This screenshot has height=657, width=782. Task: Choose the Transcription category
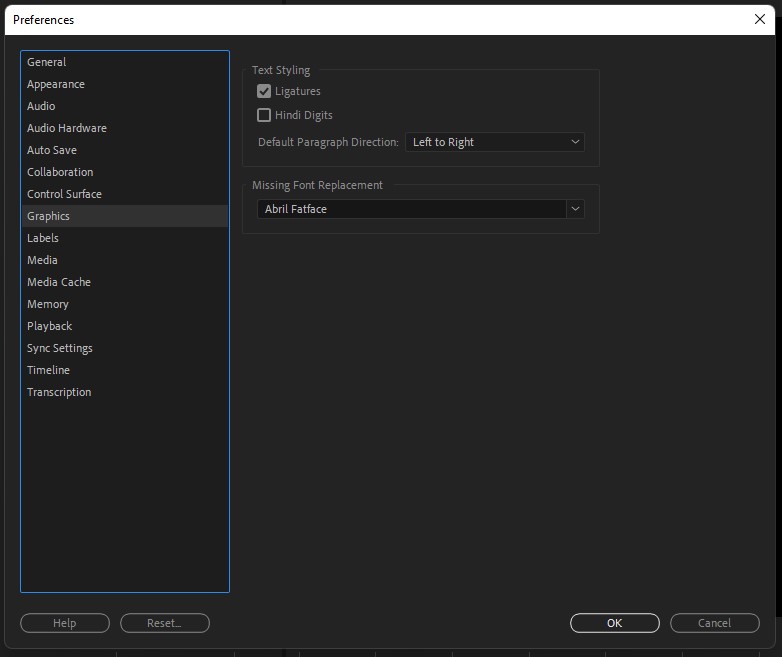124,392
